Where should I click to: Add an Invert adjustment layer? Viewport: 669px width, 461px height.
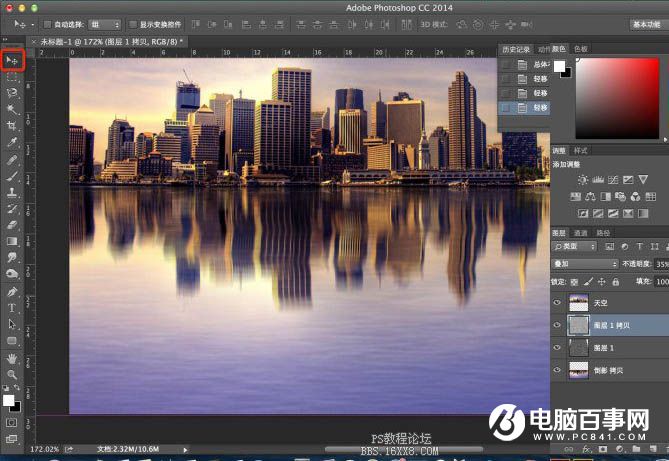(x=583, y=213)
